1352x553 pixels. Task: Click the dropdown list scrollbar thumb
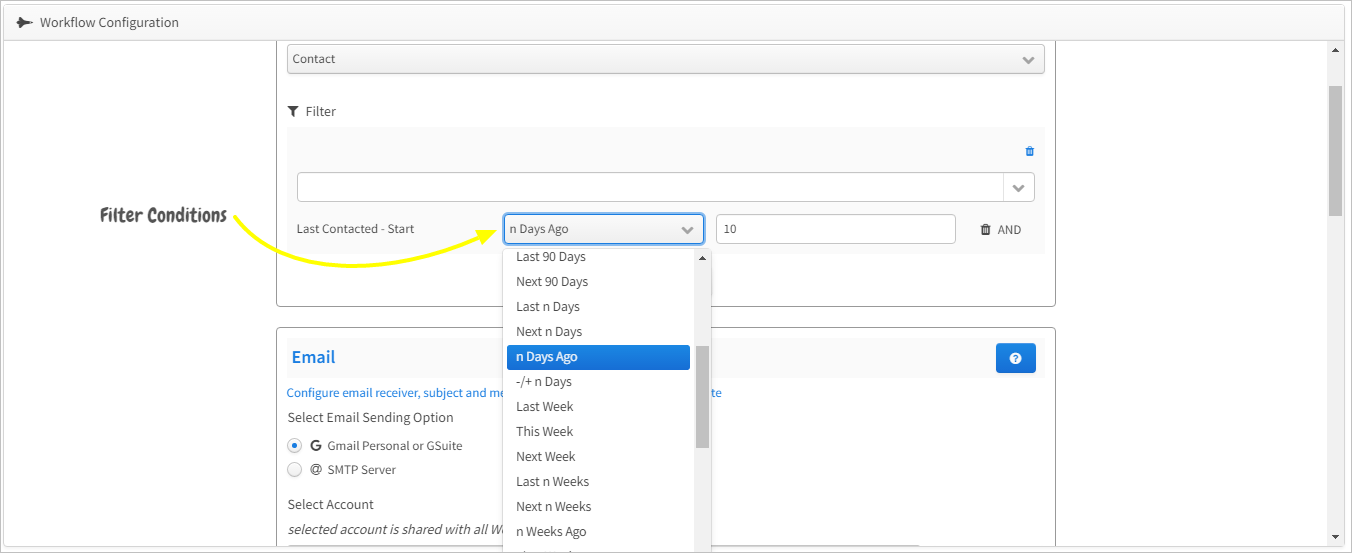702,397
